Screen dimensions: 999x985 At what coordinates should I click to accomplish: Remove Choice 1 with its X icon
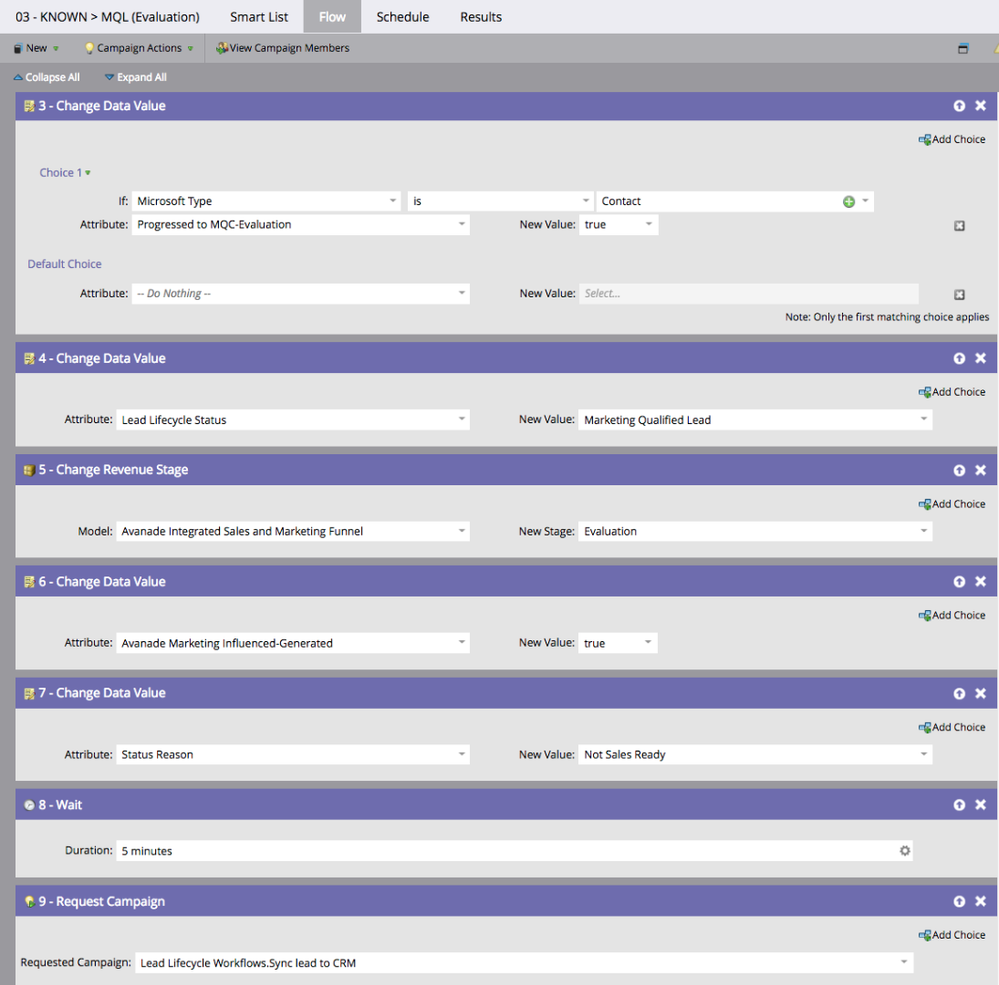(x=959, y=226)
